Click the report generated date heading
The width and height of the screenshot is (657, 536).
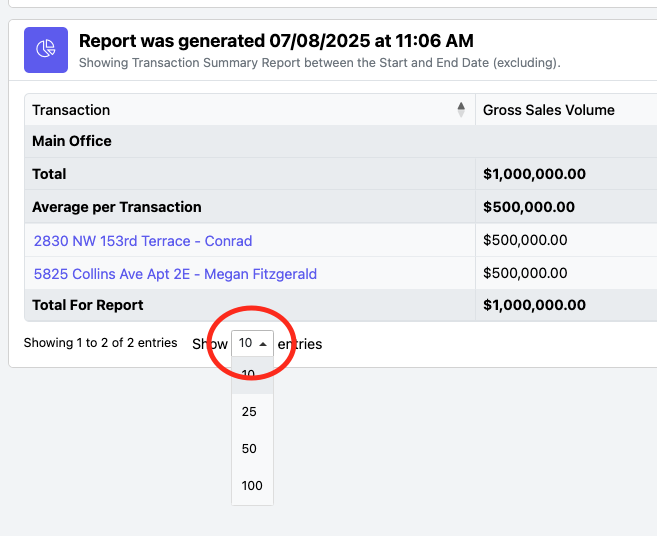pos(276,41)
